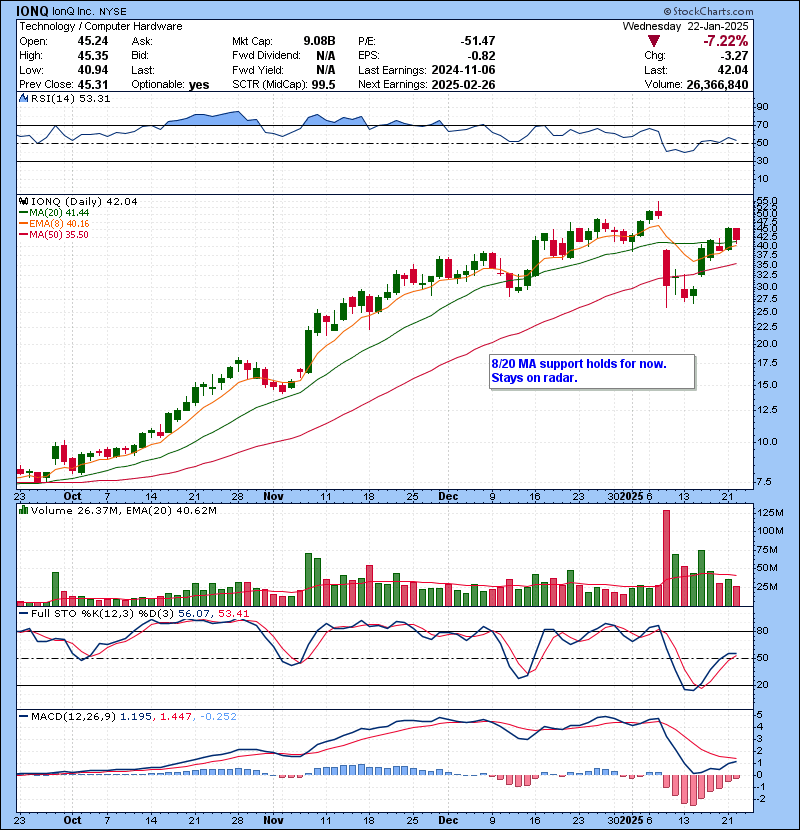
Task: Click the RSI(14) 53.31 indicator label
Action: [70, 98]
